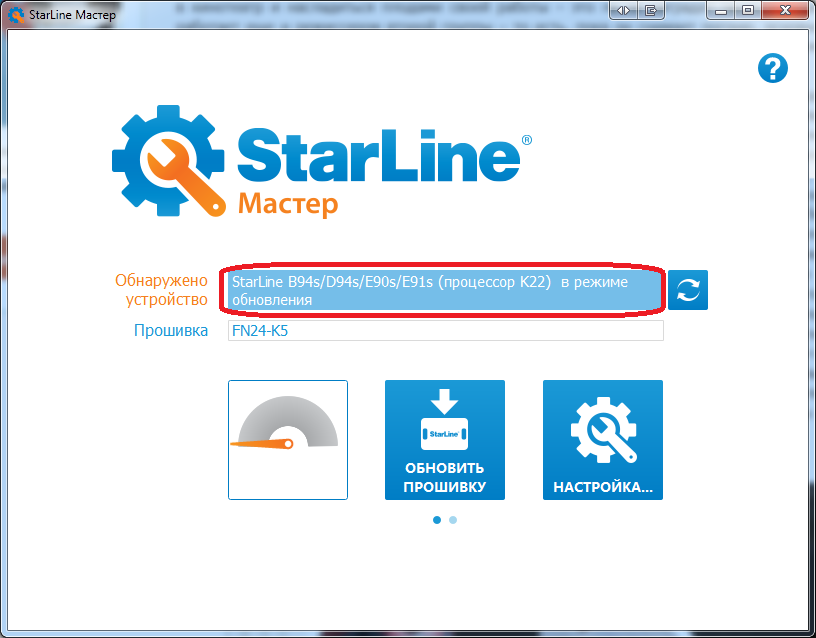This screenshot has height=638, width=816.
Task: Switch to the second page dot
Action: 453,520
